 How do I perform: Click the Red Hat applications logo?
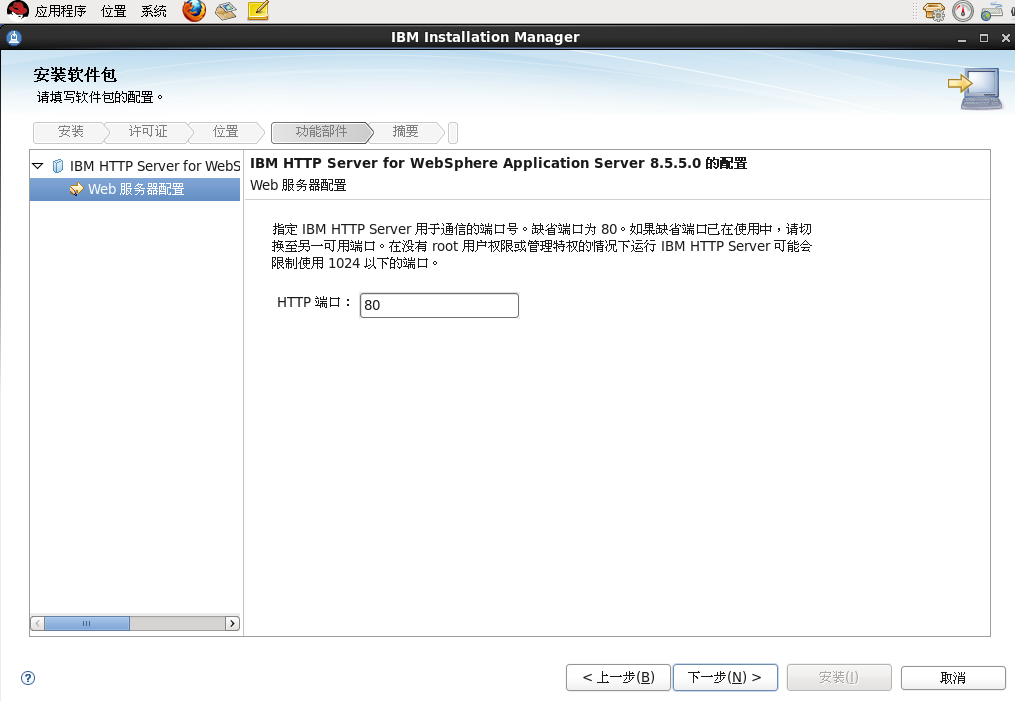point(17,10)
